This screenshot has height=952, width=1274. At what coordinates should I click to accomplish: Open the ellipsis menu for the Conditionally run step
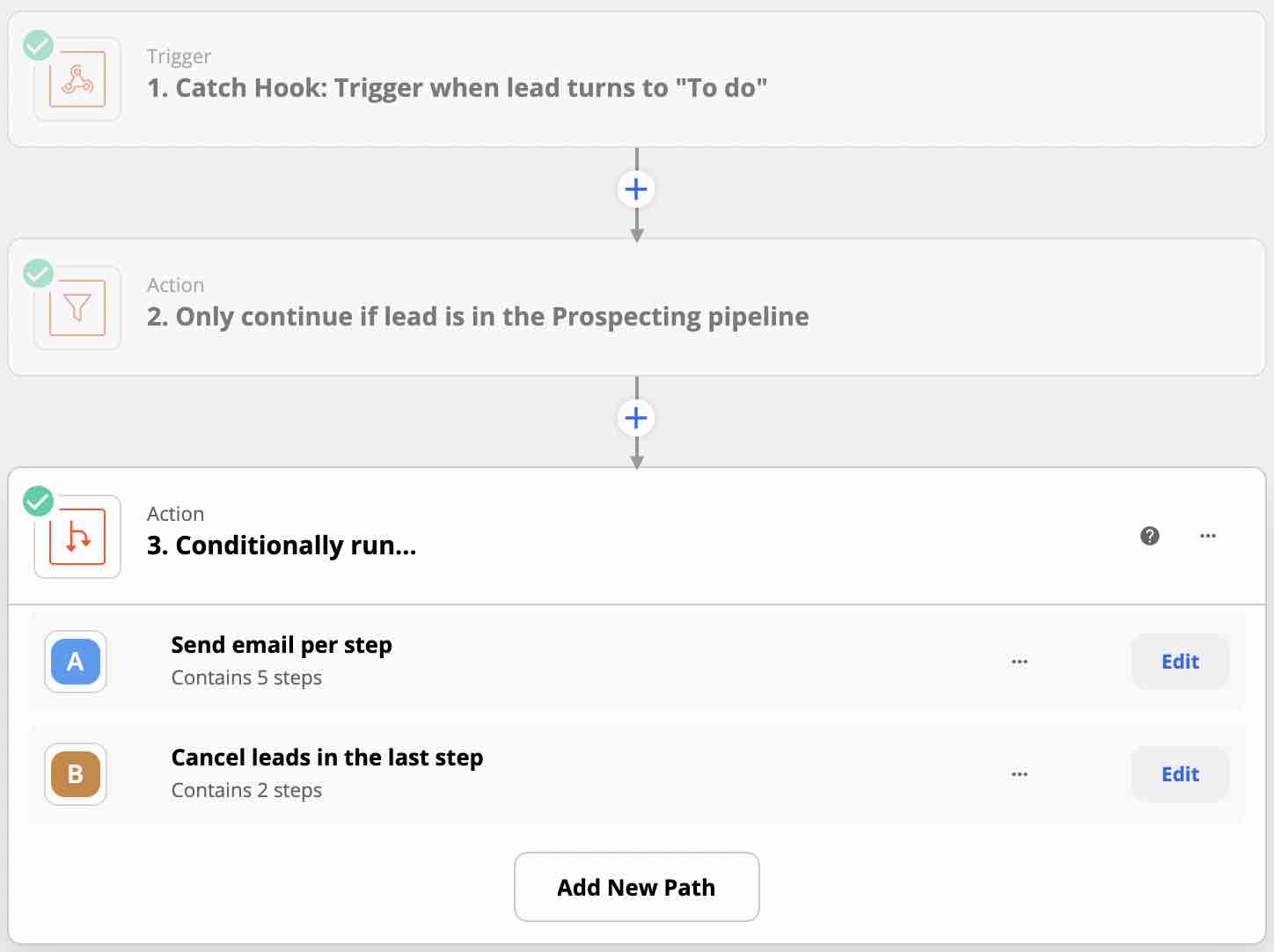(1208, 536)
